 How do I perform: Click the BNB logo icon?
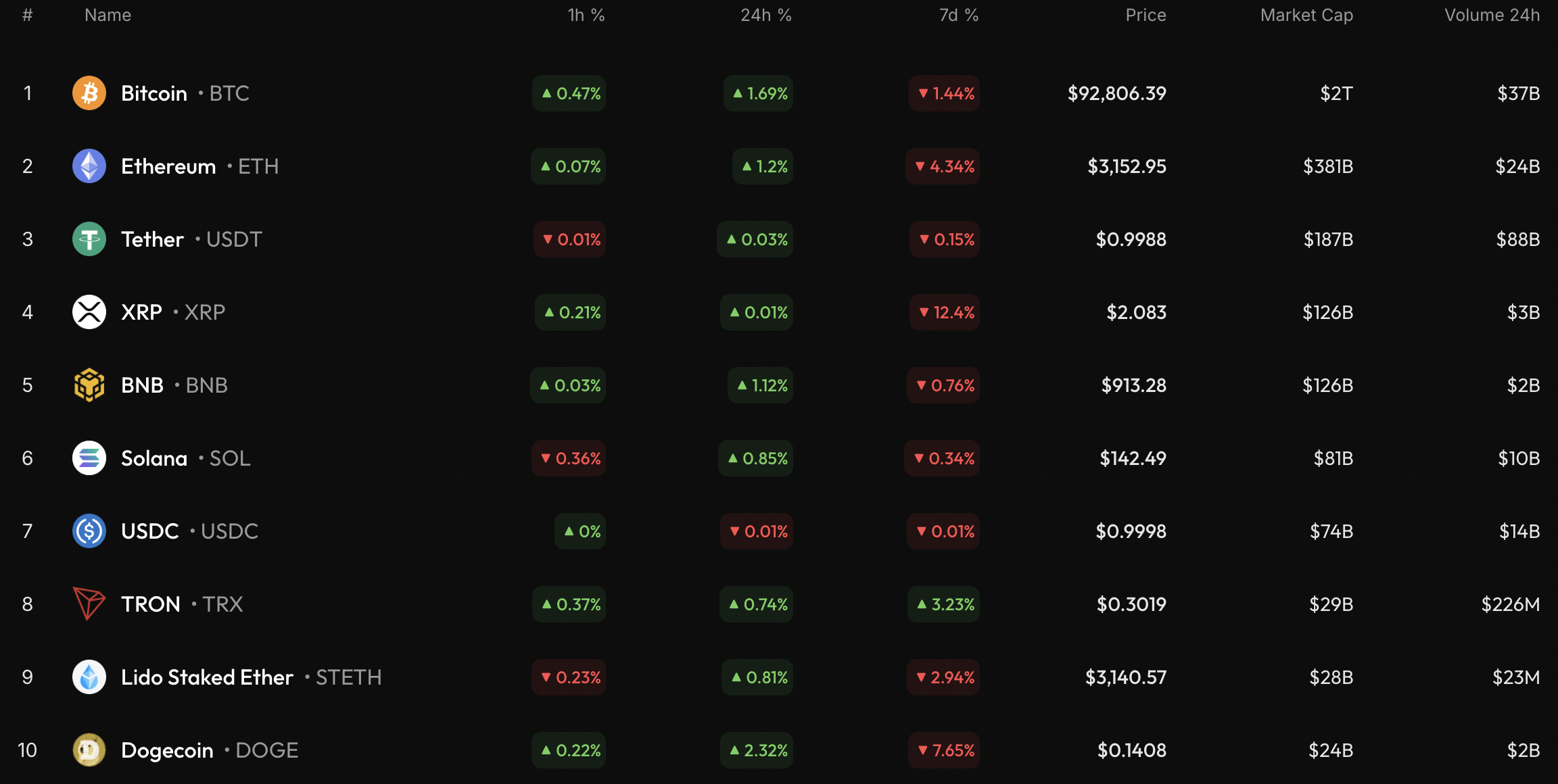point(89,385)
